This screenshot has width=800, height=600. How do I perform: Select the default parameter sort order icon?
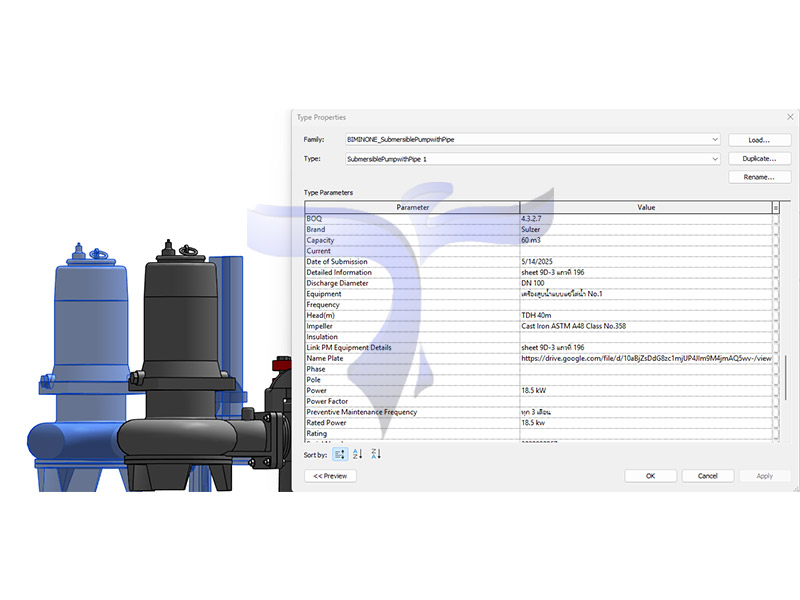point(340,454)
